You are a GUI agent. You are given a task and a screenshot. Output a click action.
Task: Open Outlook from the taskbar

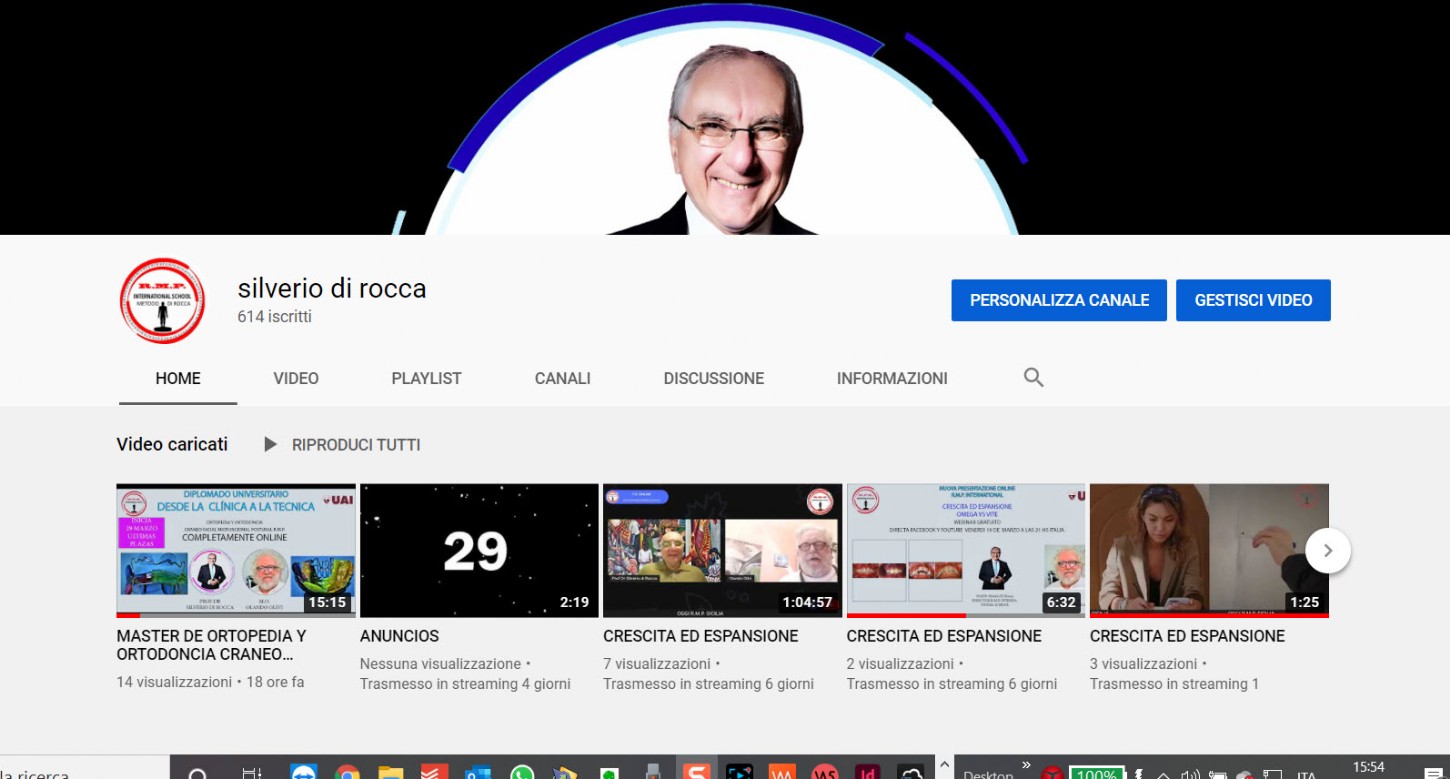(478, 772)
